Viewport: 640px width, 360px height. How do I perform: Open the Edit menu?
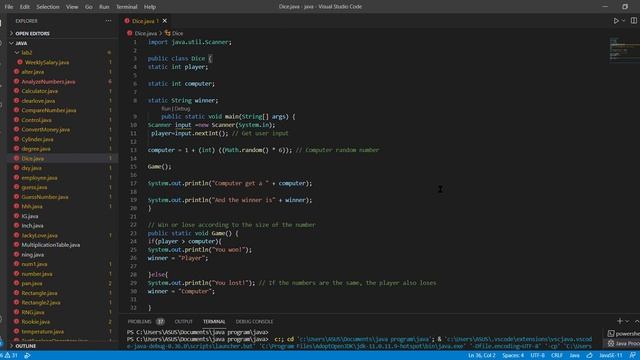[x=24, y=7]
